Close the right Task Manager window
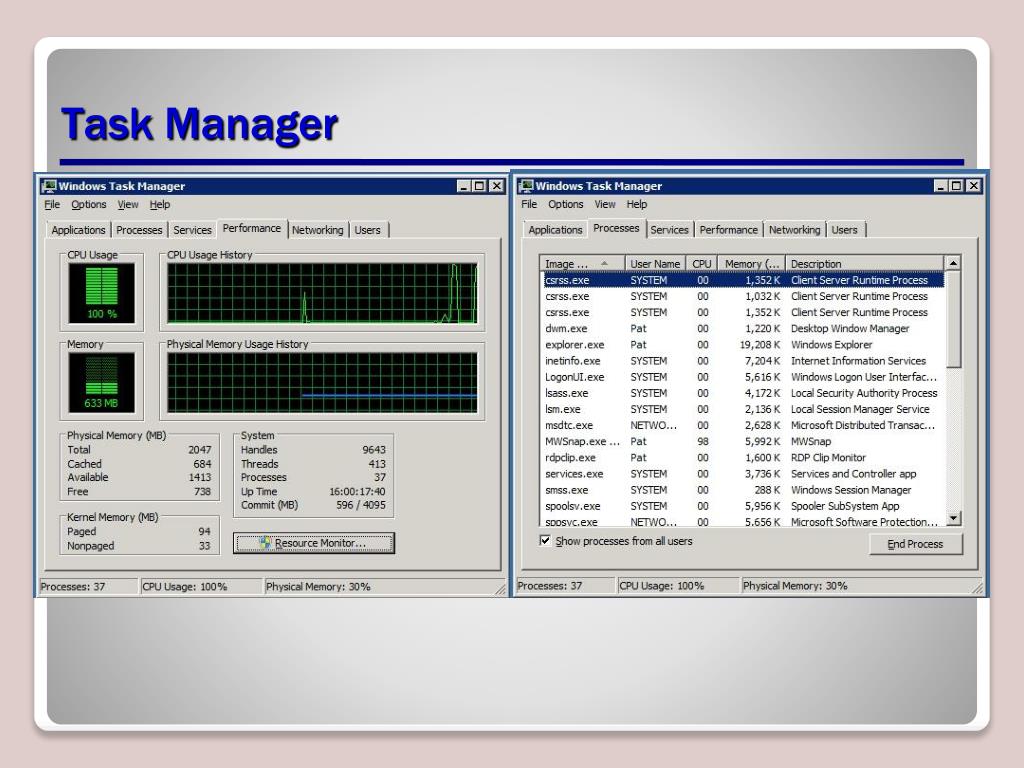Image resolution: width=1024 pixels, height=768 pixels. coord(973,186)
